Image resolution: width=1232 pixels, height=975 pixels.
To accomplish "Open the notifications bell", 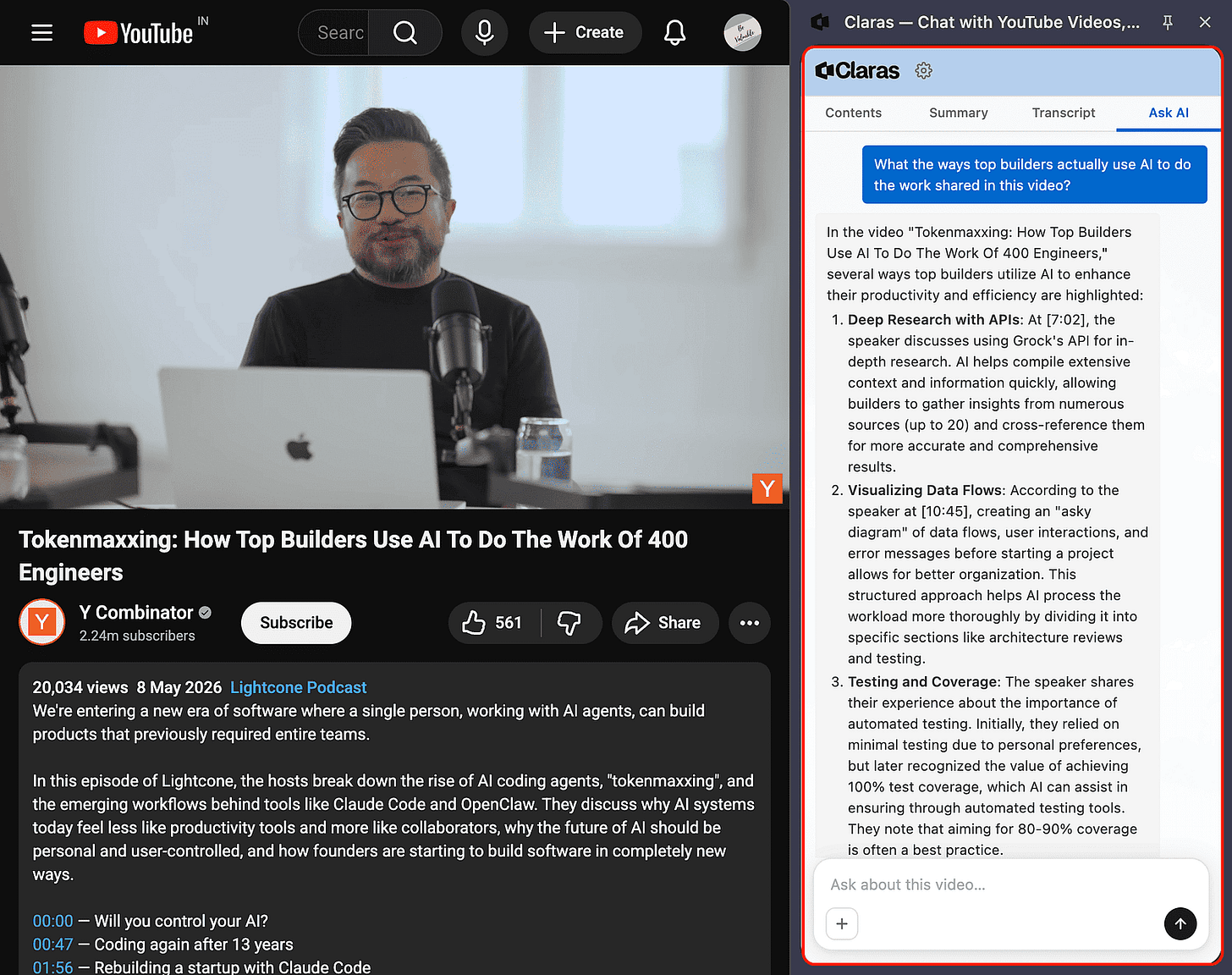I will point(674,33).
